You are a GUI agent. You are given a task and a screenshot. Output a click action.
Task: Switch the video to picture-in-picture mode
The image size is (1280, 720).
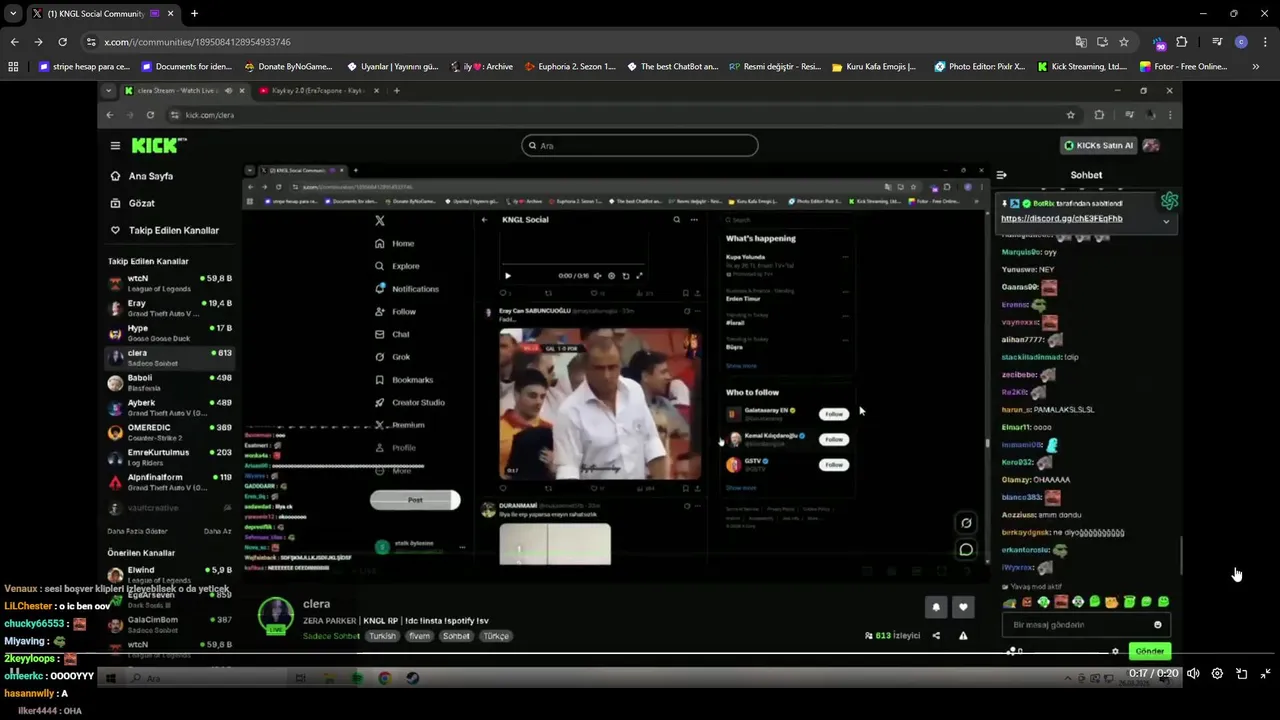click(x=1241, y=674)
